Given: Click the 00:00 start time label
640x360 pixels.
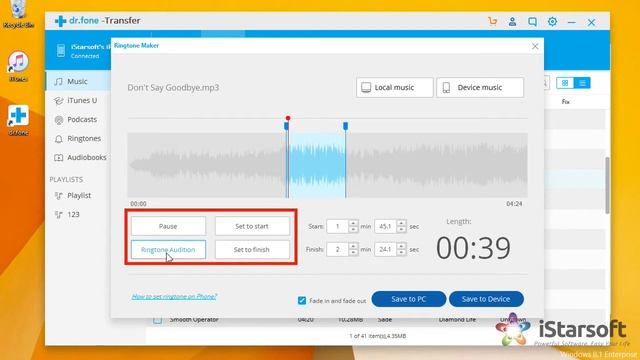Looking at the screenshot, I should pos(138,204).
